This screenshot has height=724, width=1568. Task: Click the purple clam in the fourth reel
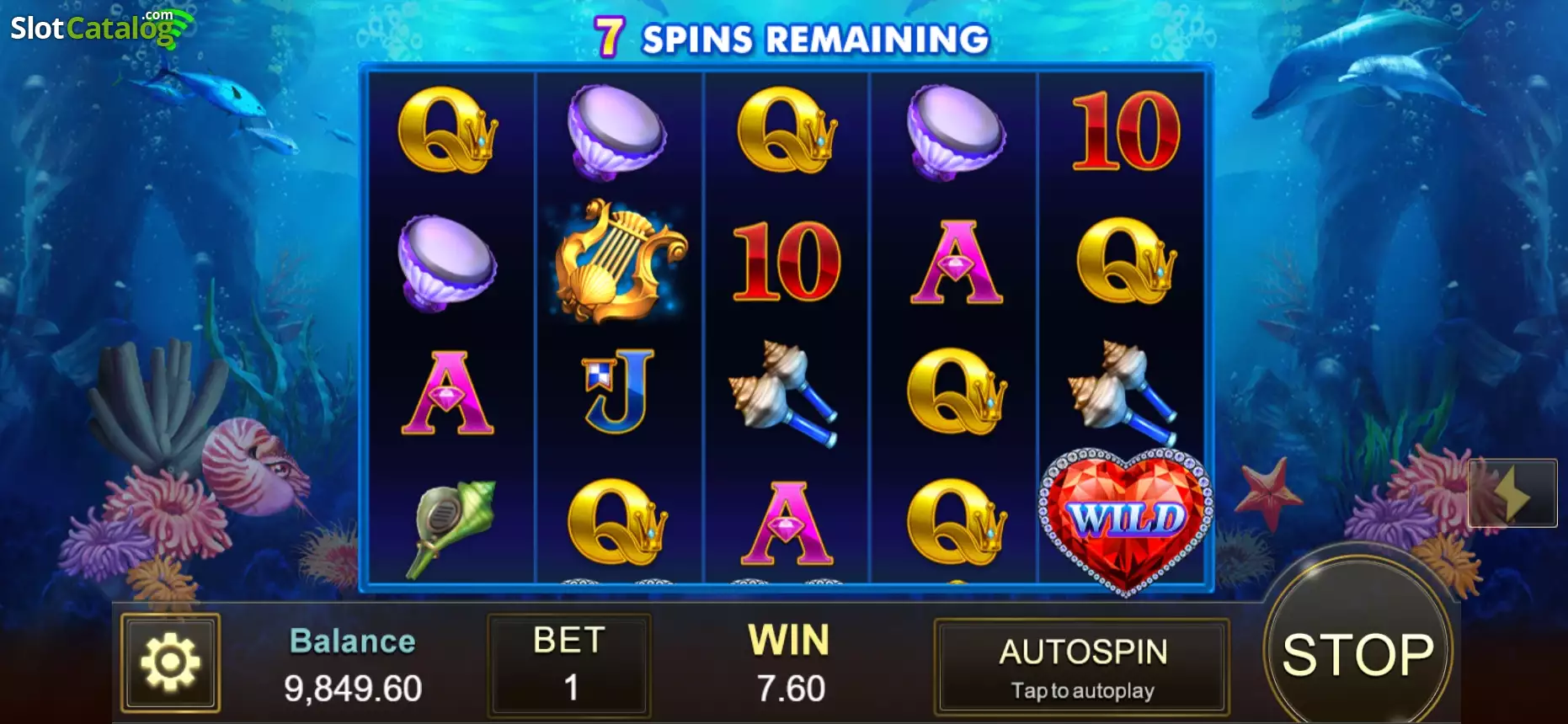pos(956,132)
